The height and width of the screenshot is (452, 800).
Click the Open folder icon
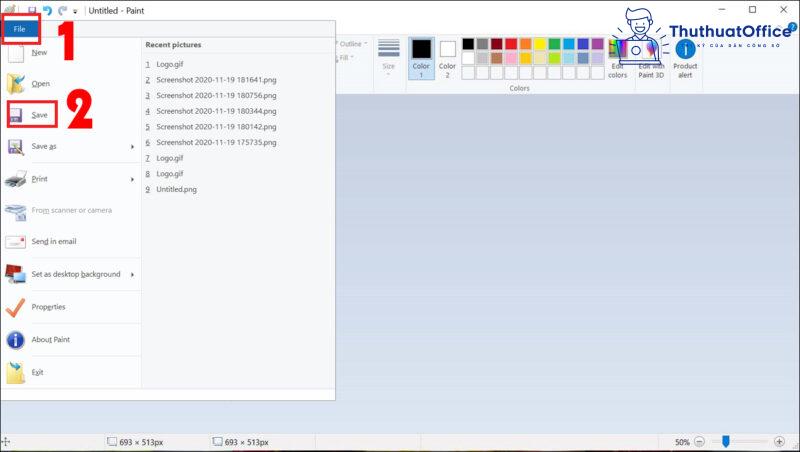pos(17,84)
